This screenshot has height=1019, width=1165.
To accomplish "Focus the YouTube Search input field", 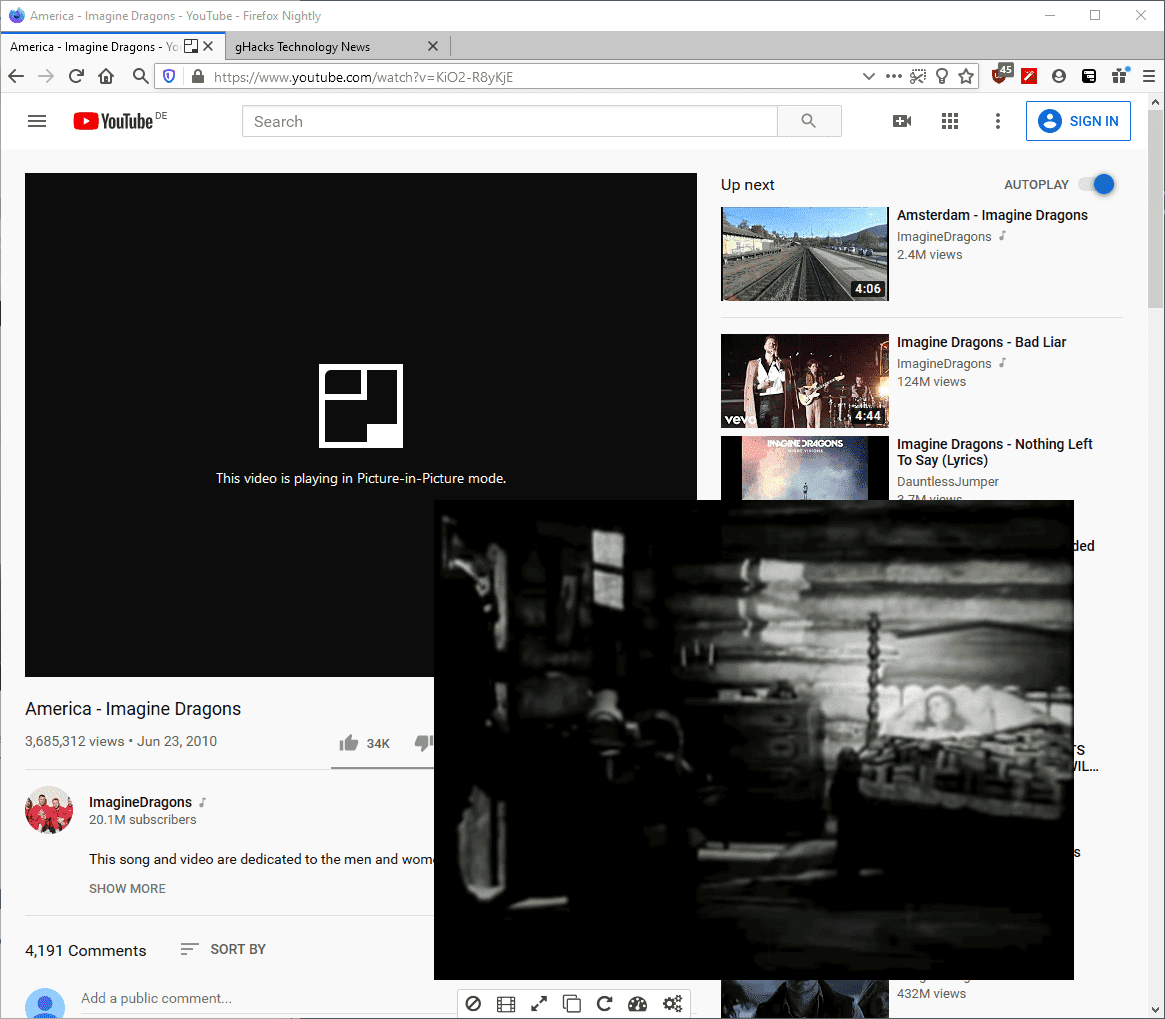I will [x=510, y=121].
